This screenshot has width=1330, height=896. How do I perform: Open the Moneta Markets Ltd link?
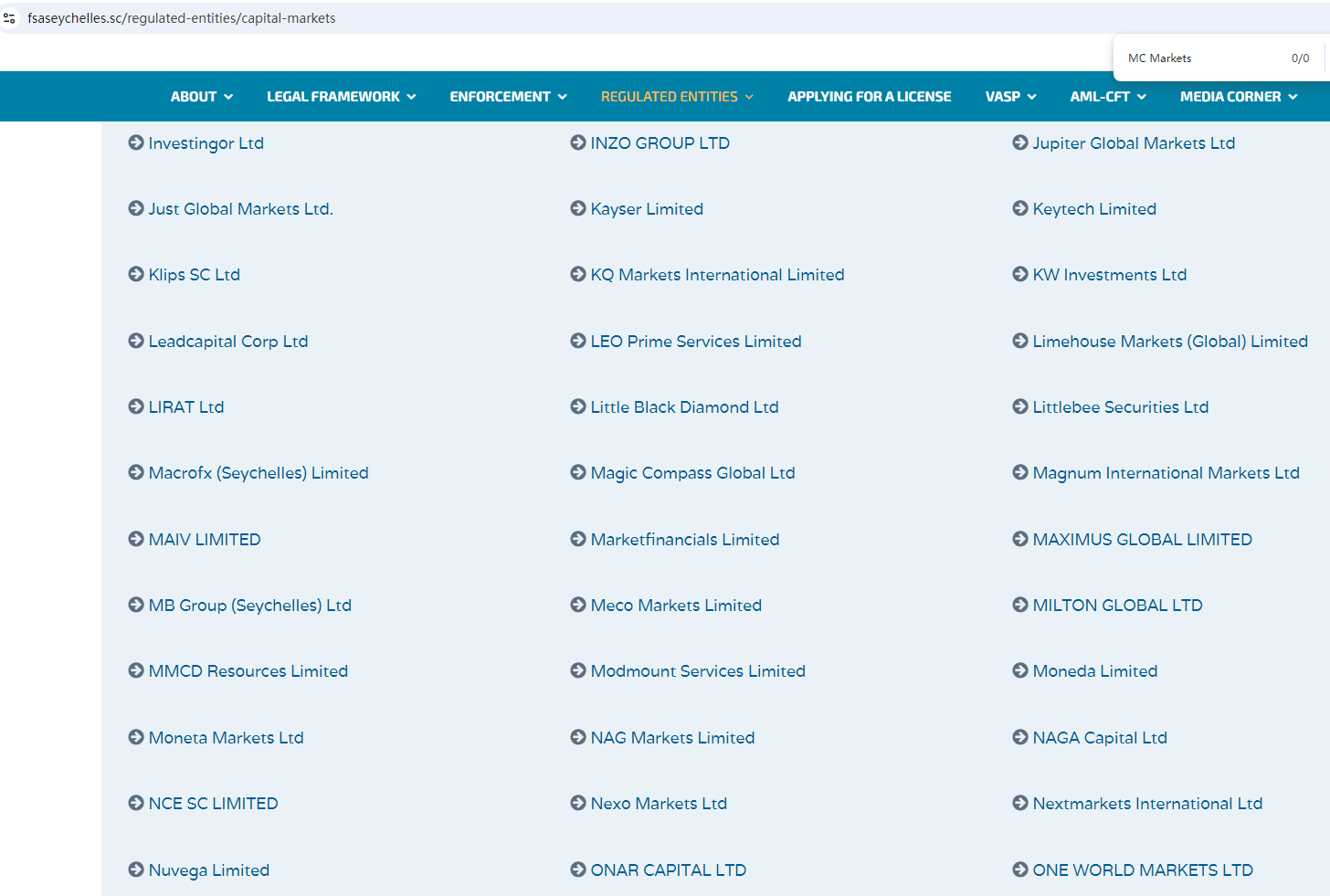[226, 738]
